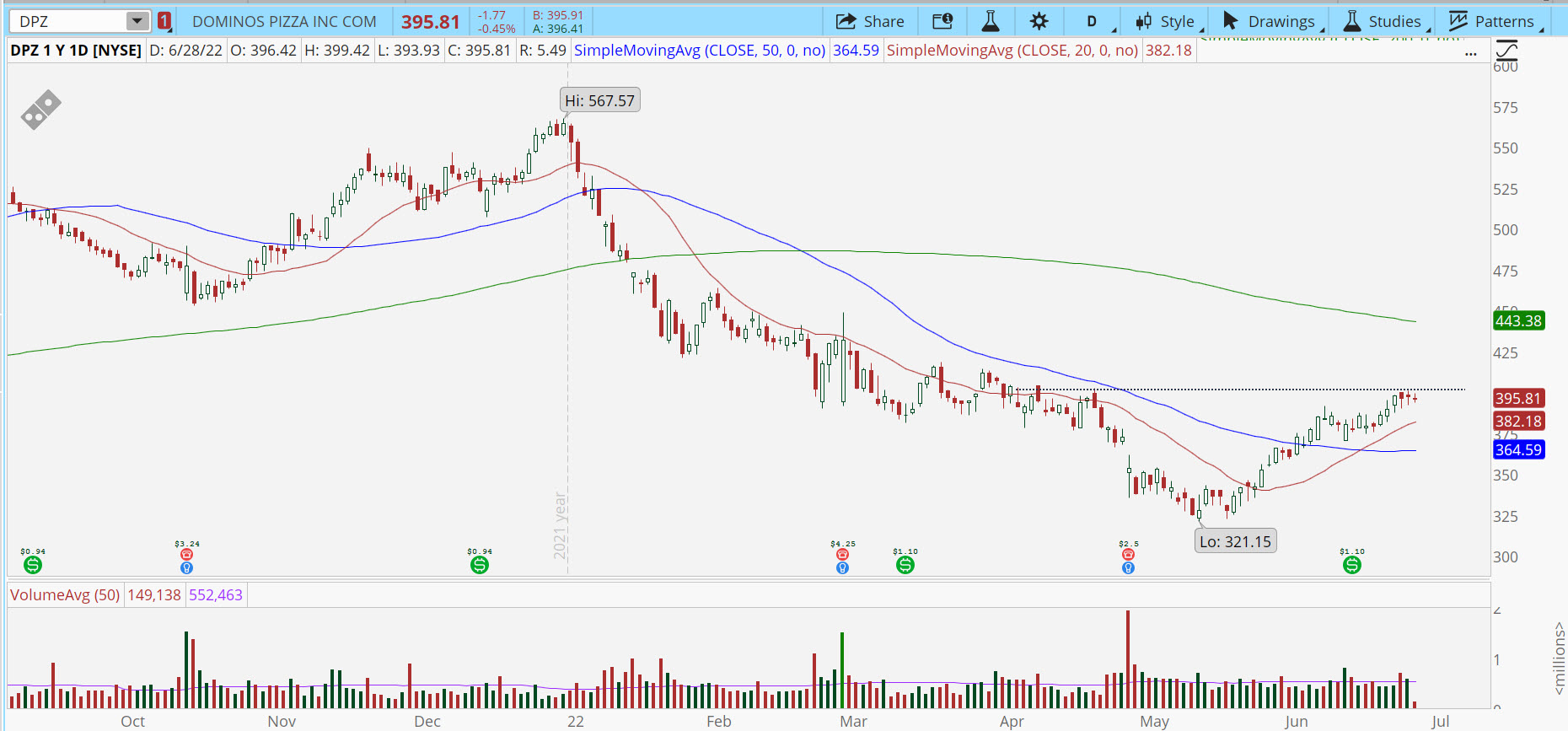Click the DPZ symbol input field
Screen dimensions: 1568x731
pyautogui.click(x=69, y=21)
